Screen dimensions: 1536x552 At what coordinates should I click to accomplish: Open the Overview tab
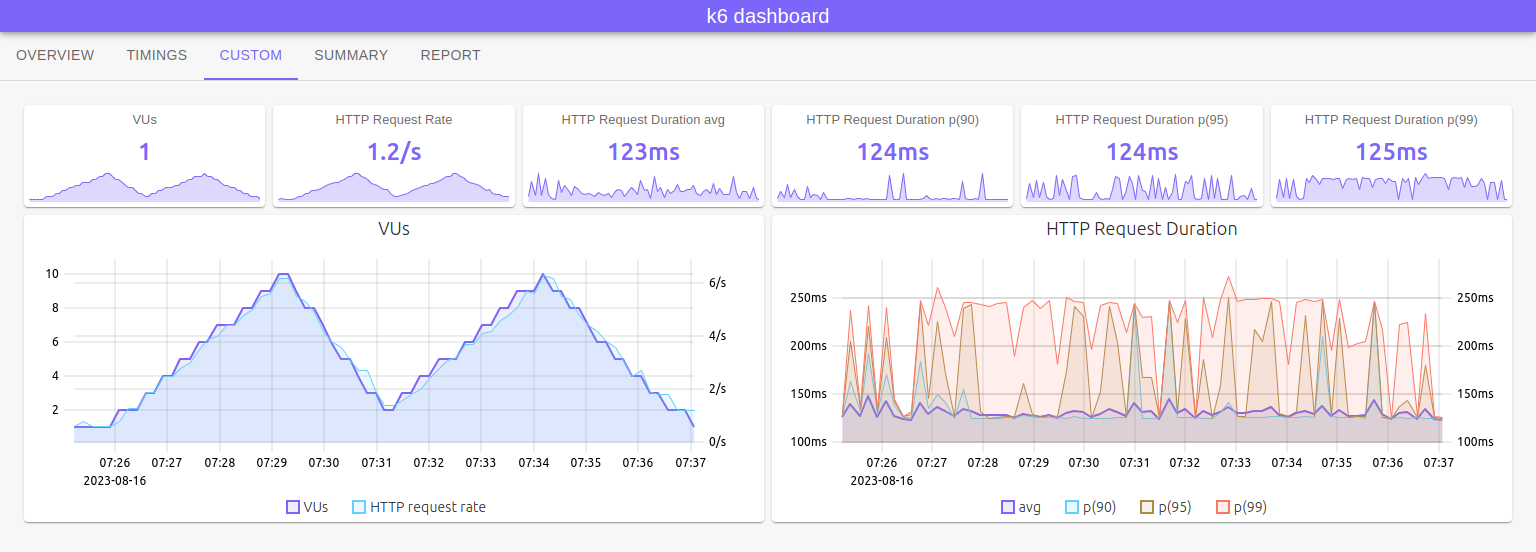click(x=55, y=56)
